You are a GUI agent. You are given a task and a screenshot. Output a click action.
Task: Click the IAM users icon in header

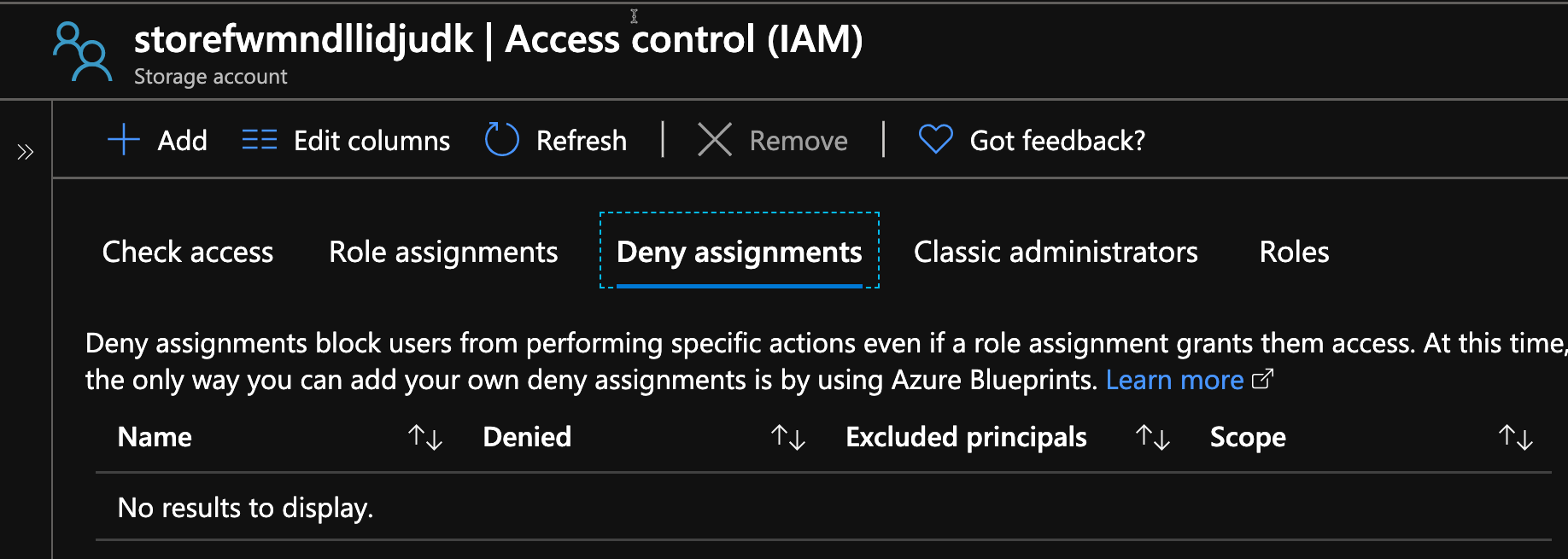[82, 53]
